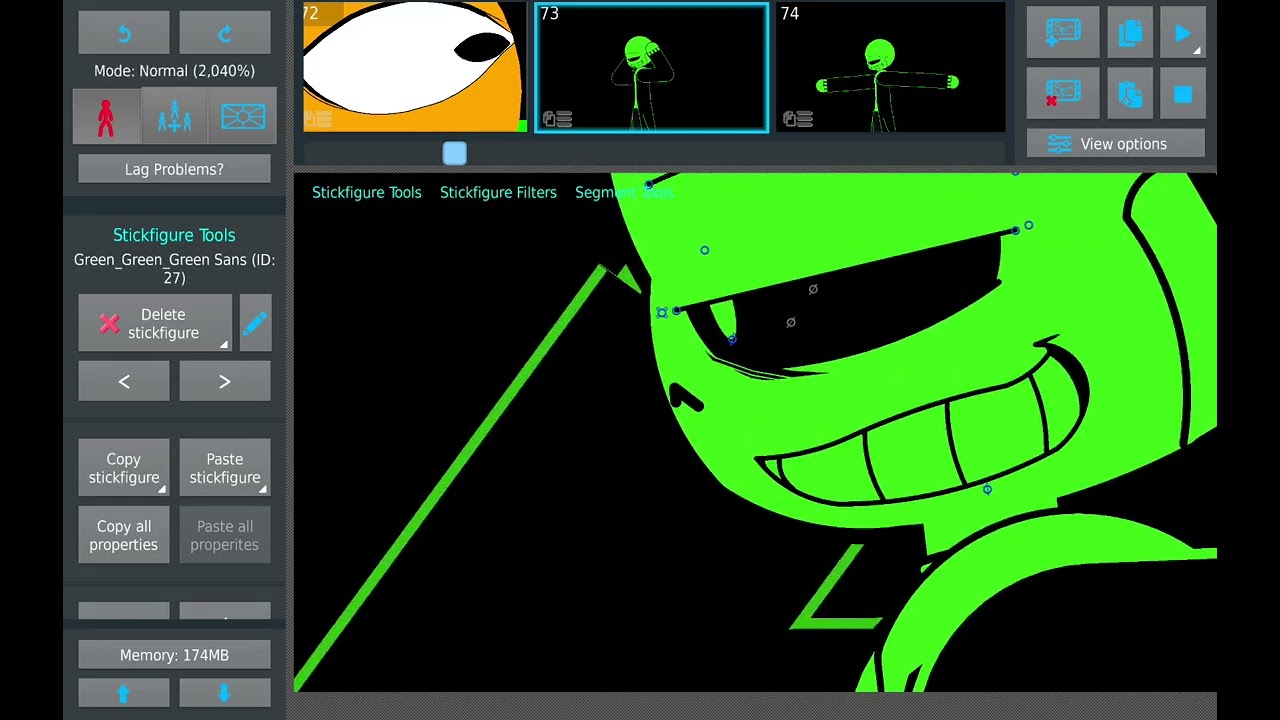Open frame 74 options icon
Viewport: 1280px width, 720px height.
(798, 119)
